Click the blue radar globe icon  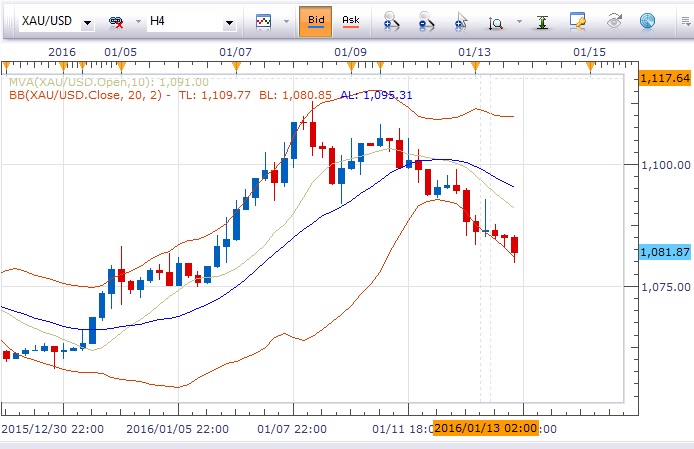(648, 21)
